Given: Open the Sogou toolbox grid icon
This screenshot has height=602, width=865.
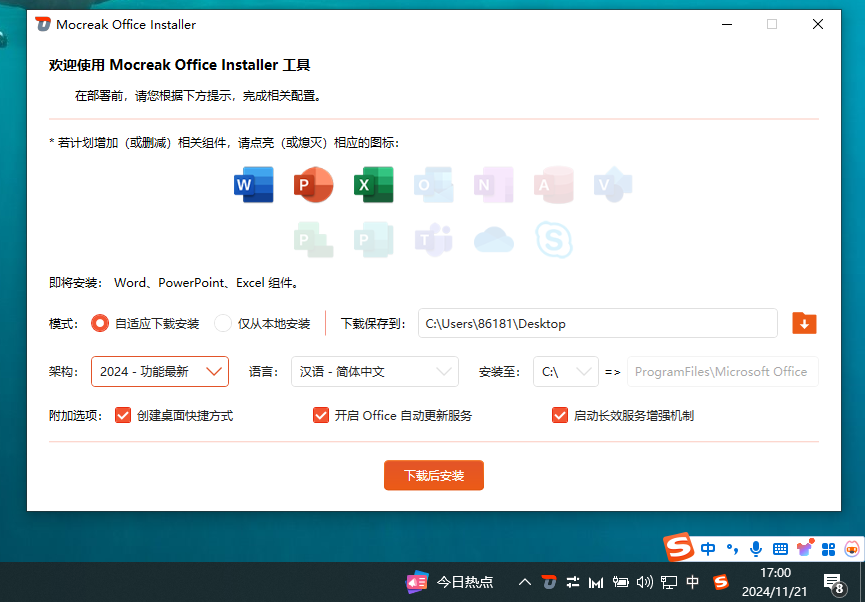Looking at the screenshot, I should coord(829,549).
